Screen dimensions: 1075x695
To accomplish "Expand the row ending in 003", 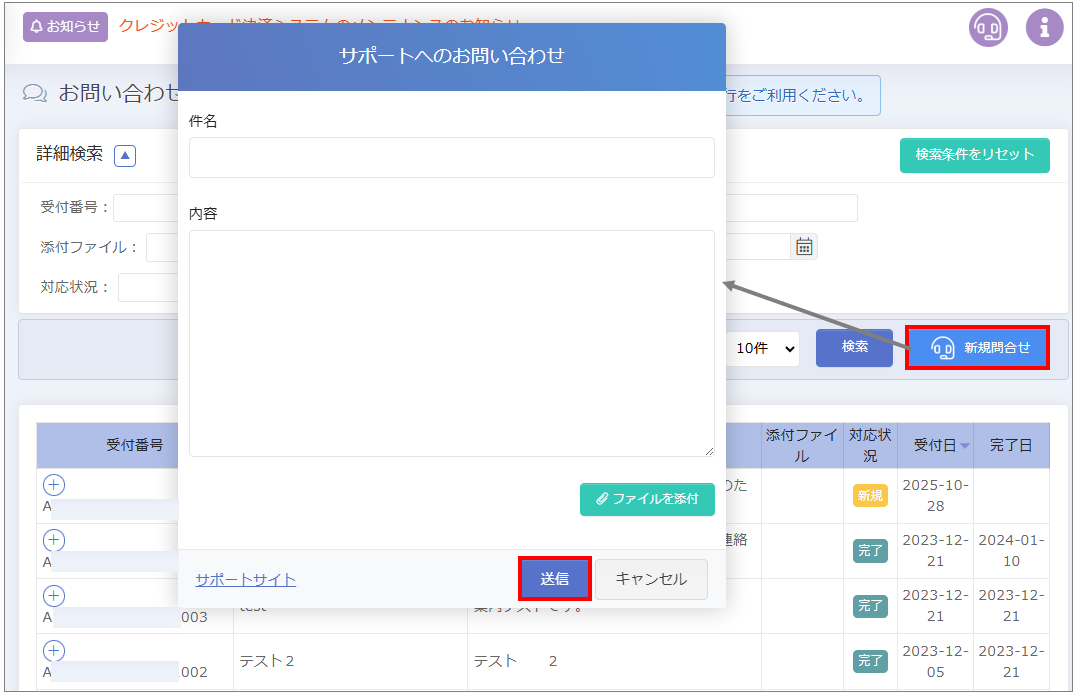I will pos(54,596).
